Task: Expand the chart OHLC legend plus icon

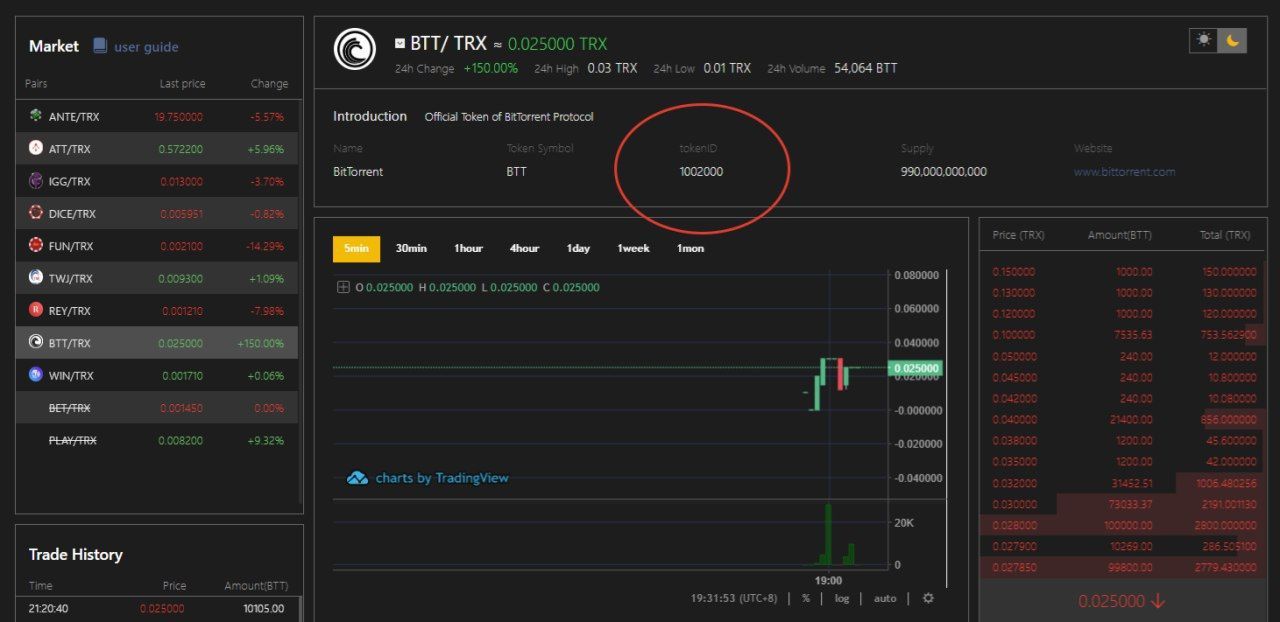Action: [x=343, y=287]
